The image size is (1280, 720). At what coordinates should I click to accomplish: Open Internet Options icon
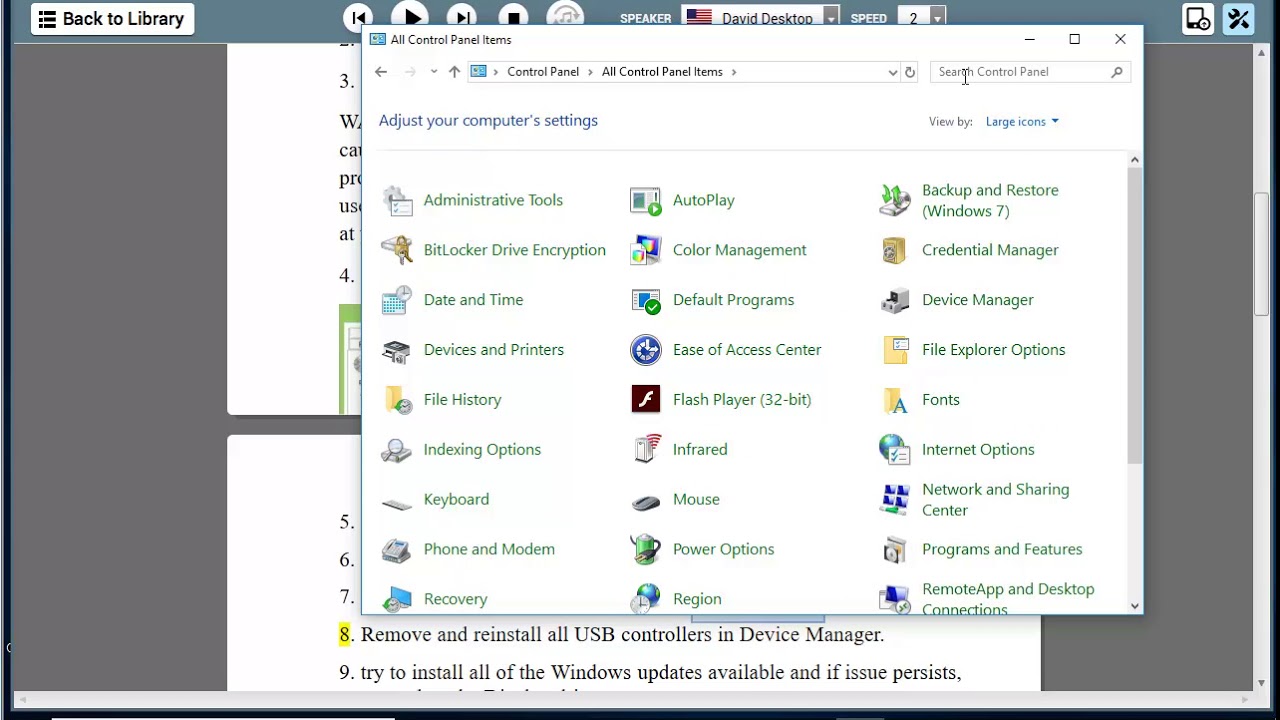point(895,450)
